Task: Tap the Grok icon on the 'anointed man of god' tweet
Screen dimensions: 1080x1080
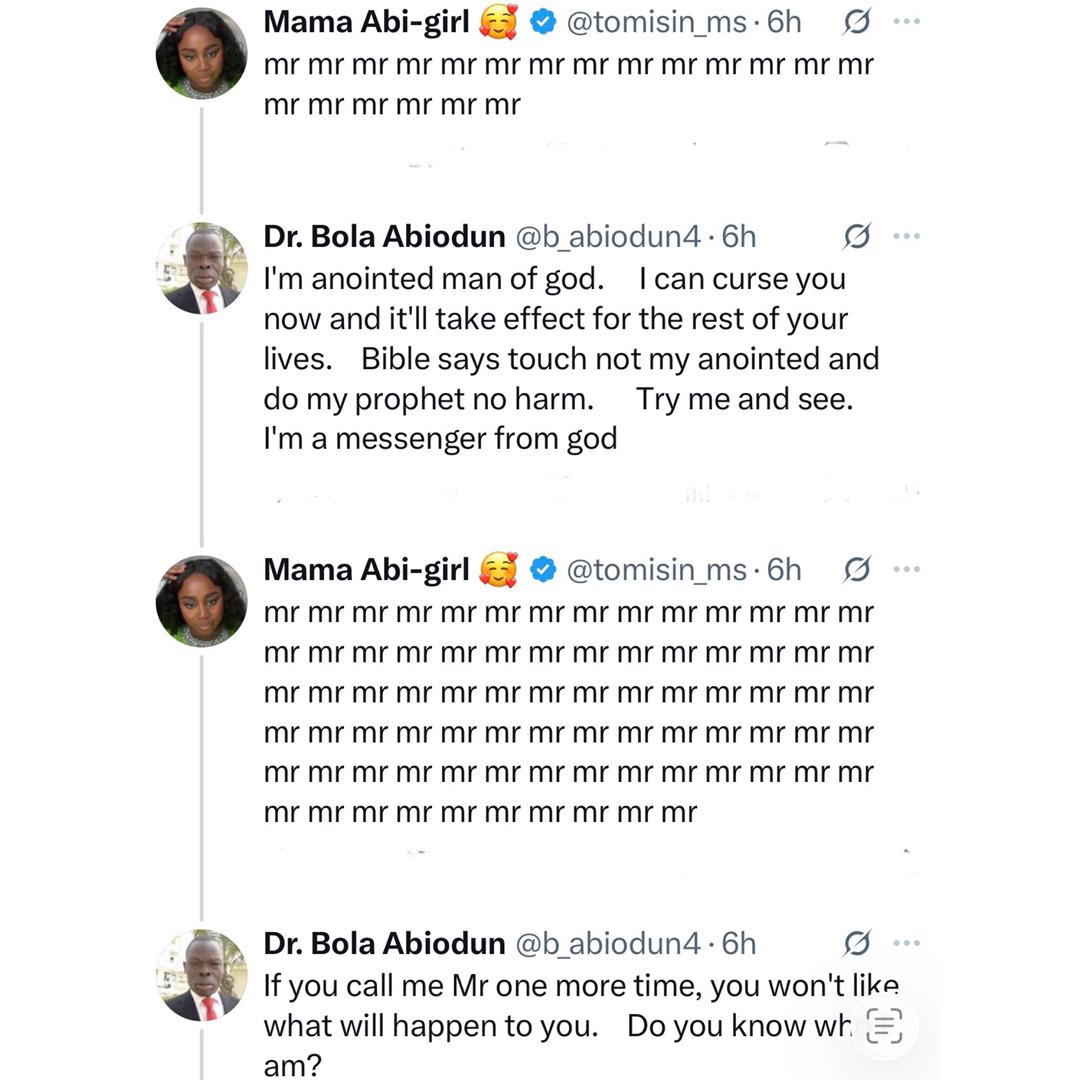Action: pyautogui.click(x=856, y=237)
